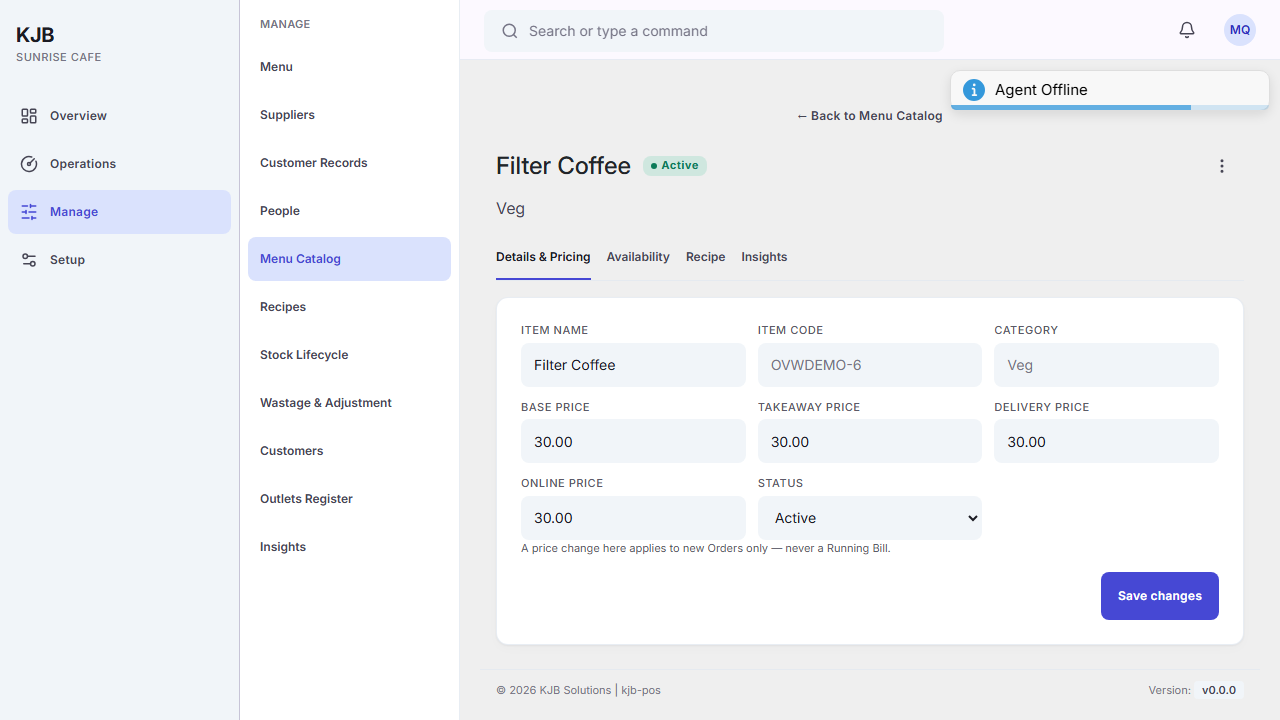Click the Item Code field
Image resolution: width=1280 pixels, height=720 pixels.
tap(870, 365)
